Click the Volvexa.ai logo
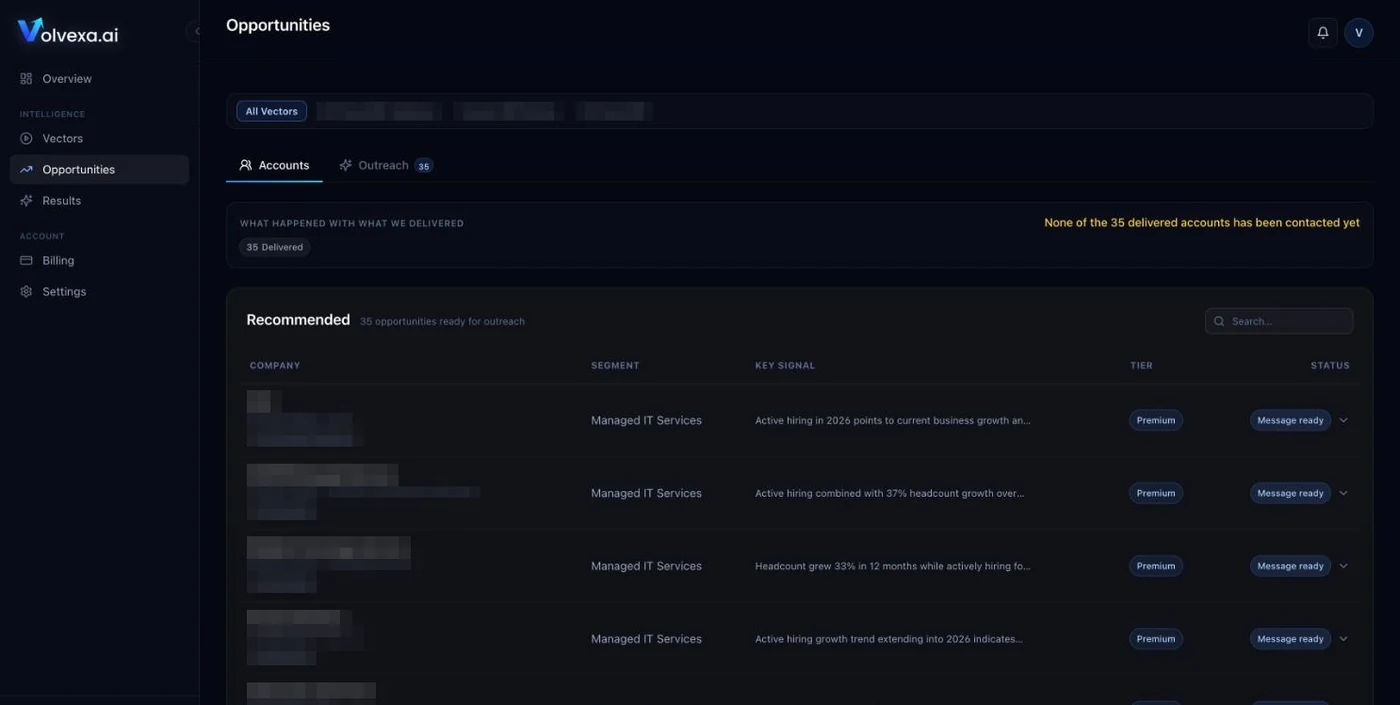 click(68, 31)
